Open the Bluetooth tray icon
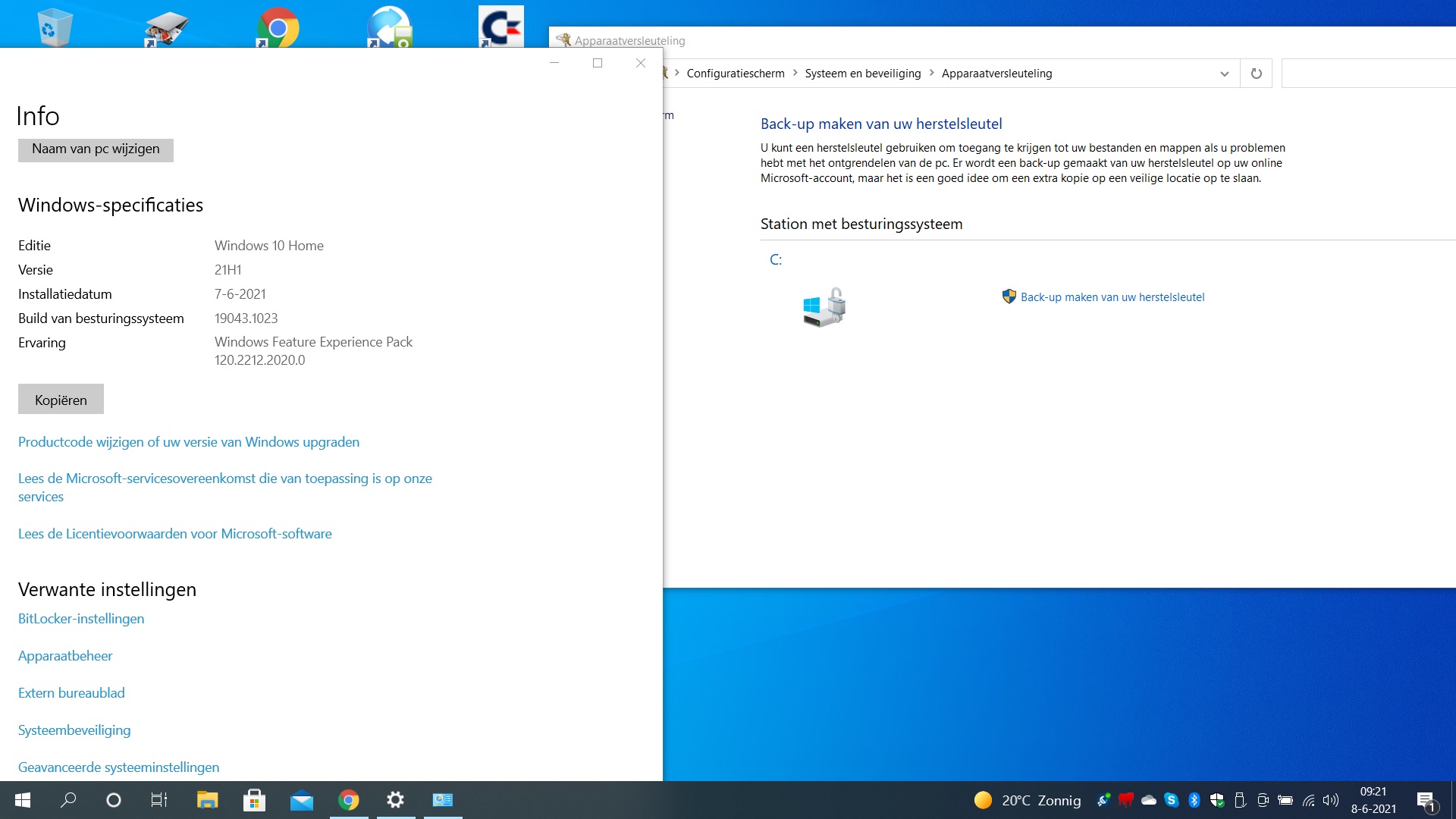The height and width of the screenshot is (819, 1456). [x=1194, y=800]
